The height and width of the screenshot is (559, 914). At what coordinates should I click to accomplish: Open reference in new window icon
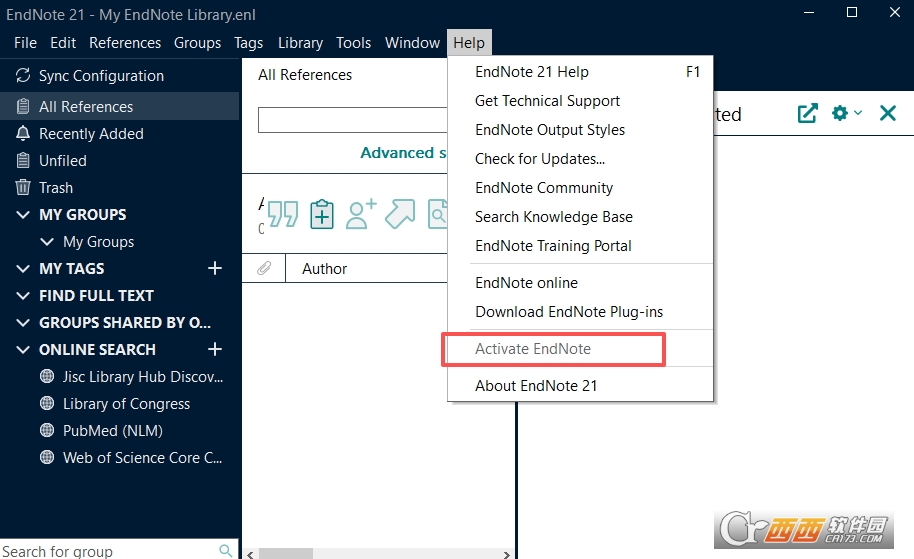[807, 113]
